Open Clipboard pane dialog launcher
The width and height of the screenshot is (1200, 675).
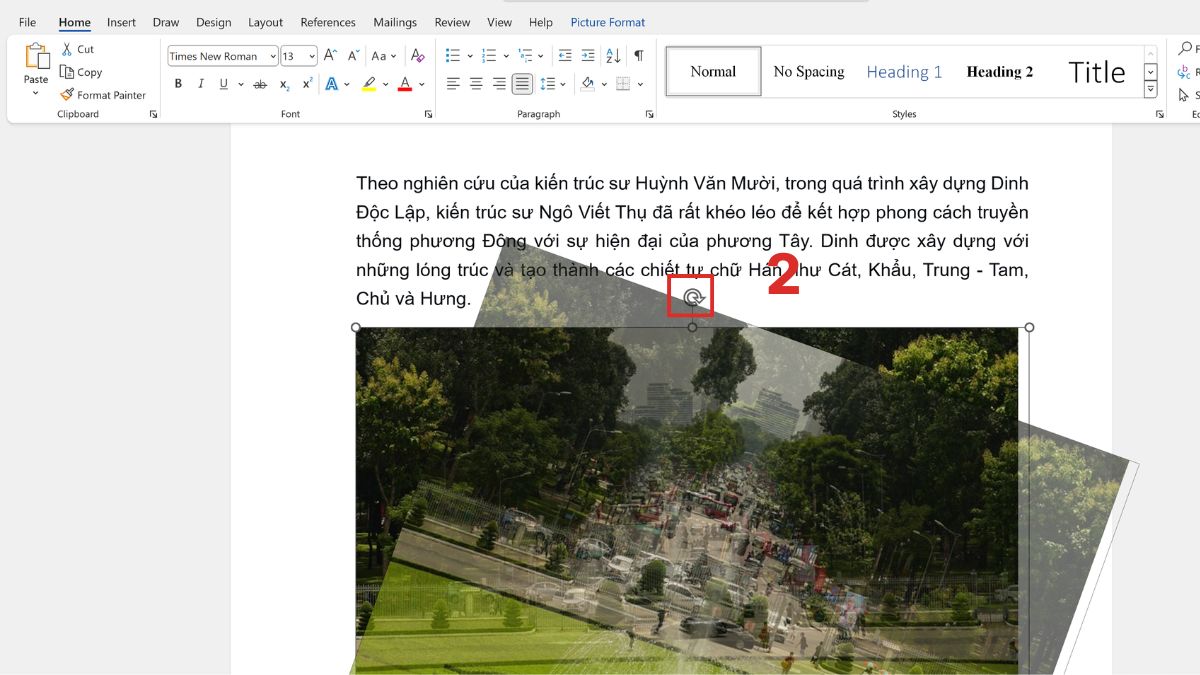(x=153, y=115)
